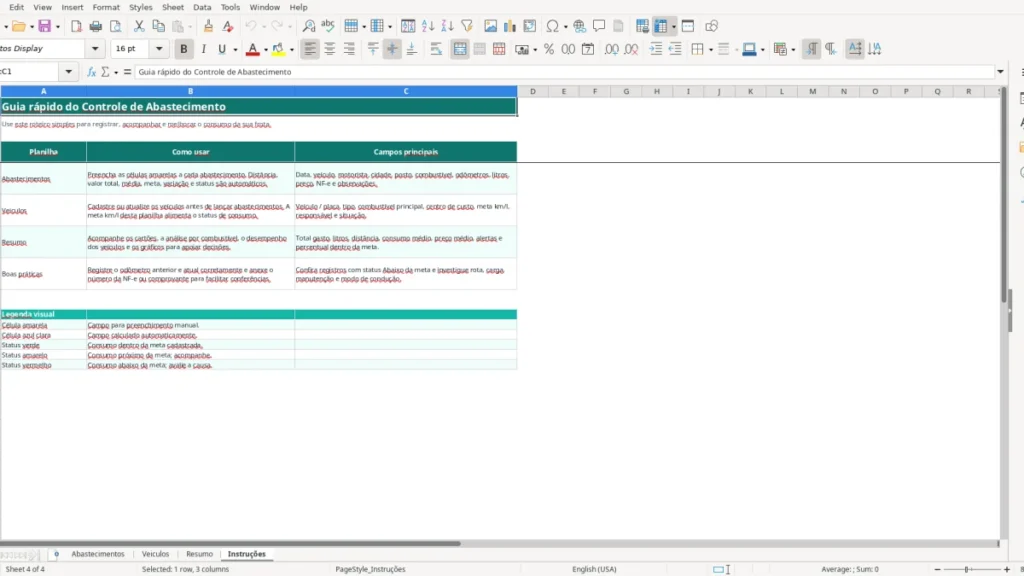Expand the Name Box dropdown
Image resolution: width=1024 pixels, height=576 pixels.
click(69, 72)
